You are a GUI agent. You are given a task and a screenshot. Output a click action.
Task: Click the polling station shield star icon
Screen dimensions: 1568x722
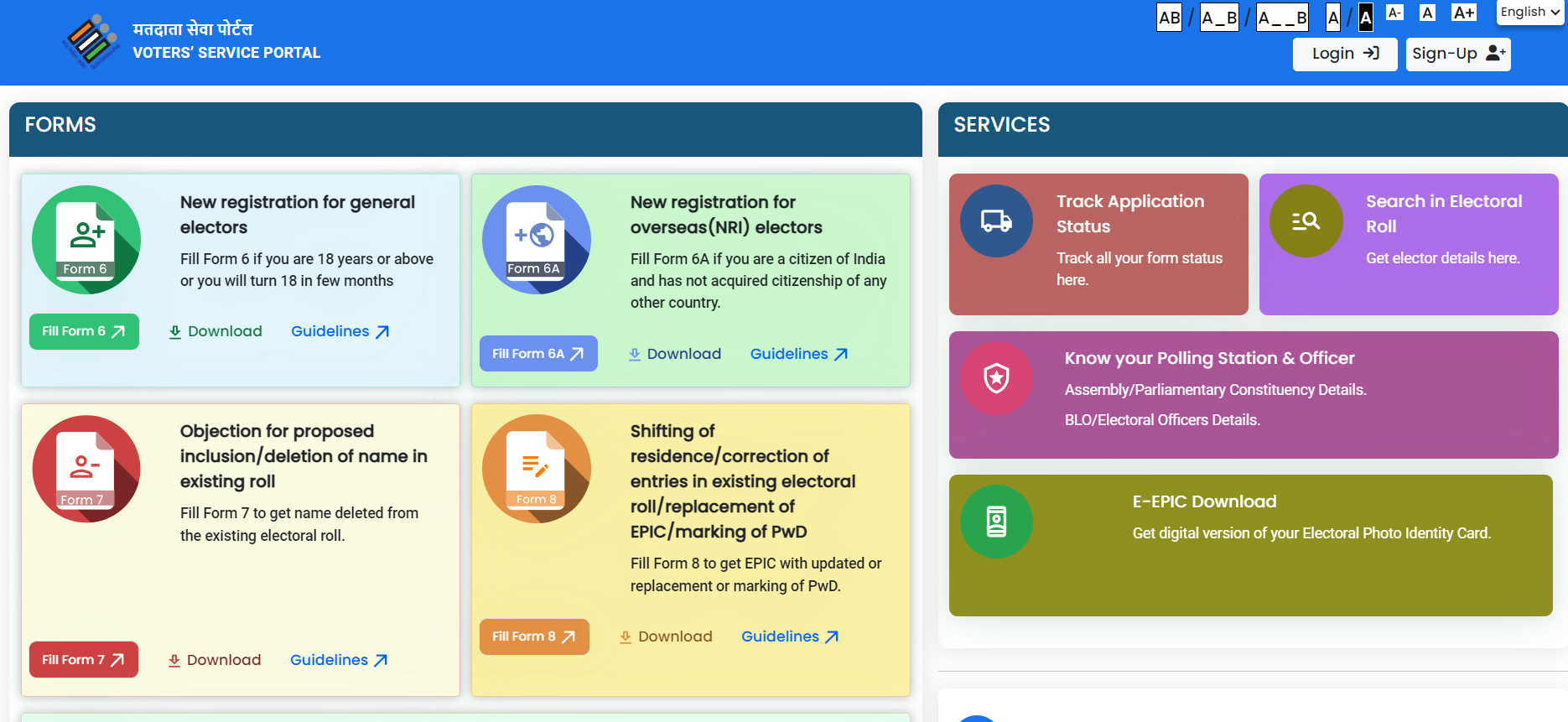[996, 378]
